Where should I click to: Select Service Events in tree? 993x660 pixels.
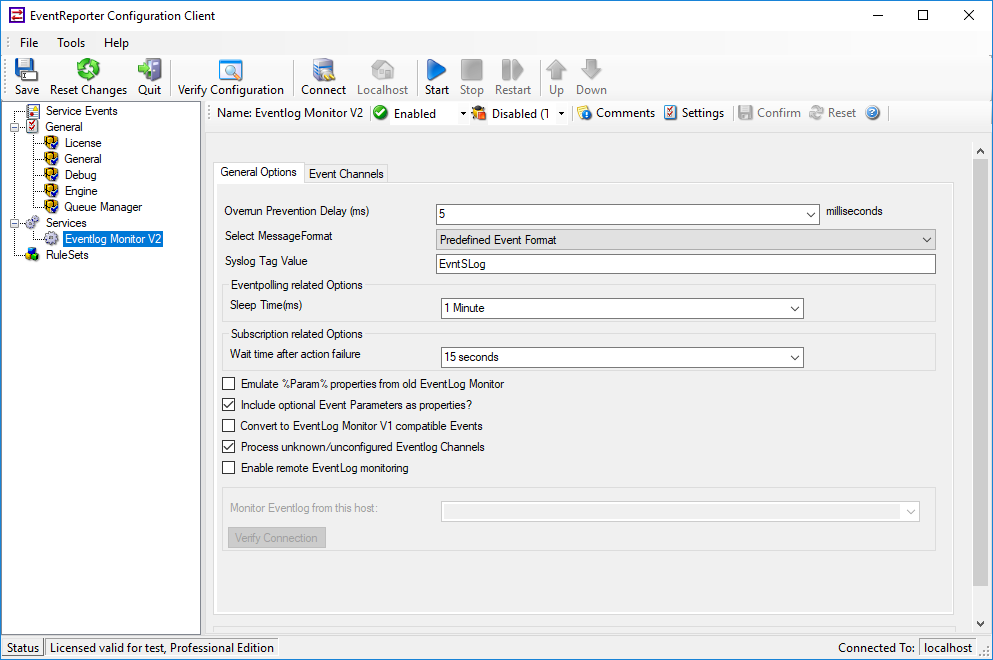81,111
